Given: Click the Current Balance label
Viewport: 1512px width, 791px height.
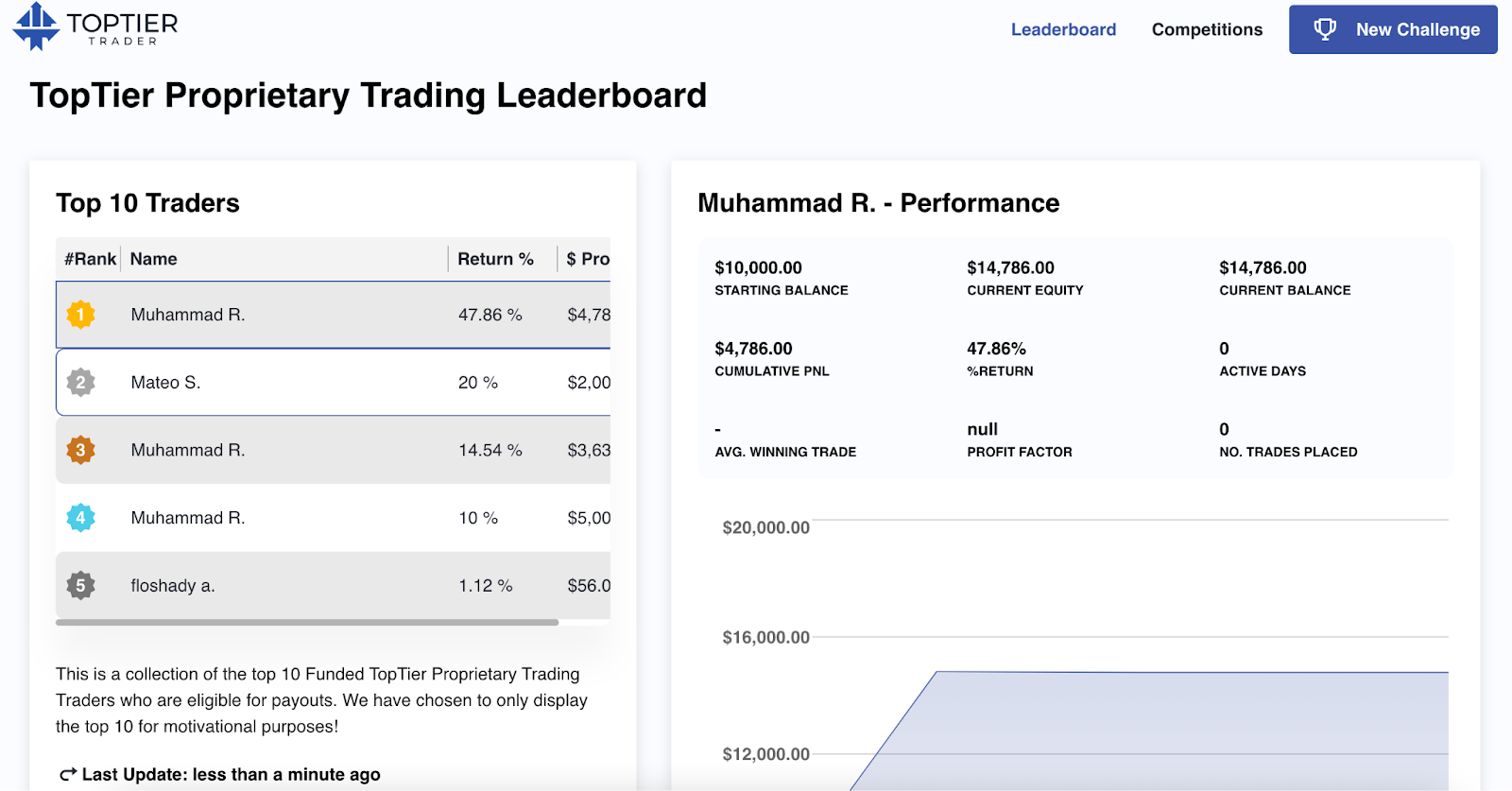Looking at the screenshot, I should [x=1284, y=290].
